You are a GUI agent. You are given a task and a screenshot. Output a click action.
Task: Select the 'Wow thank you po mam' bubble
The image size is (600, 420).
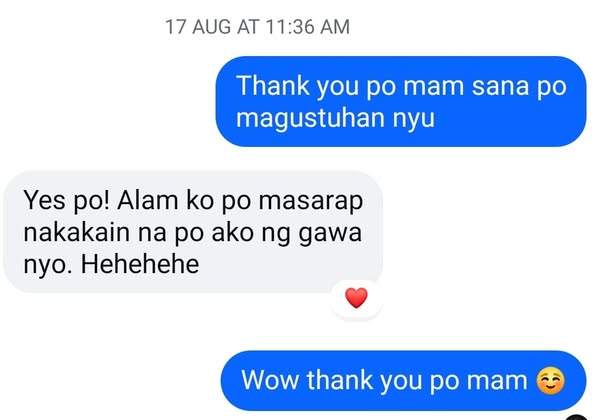click(x=403, y=381)
